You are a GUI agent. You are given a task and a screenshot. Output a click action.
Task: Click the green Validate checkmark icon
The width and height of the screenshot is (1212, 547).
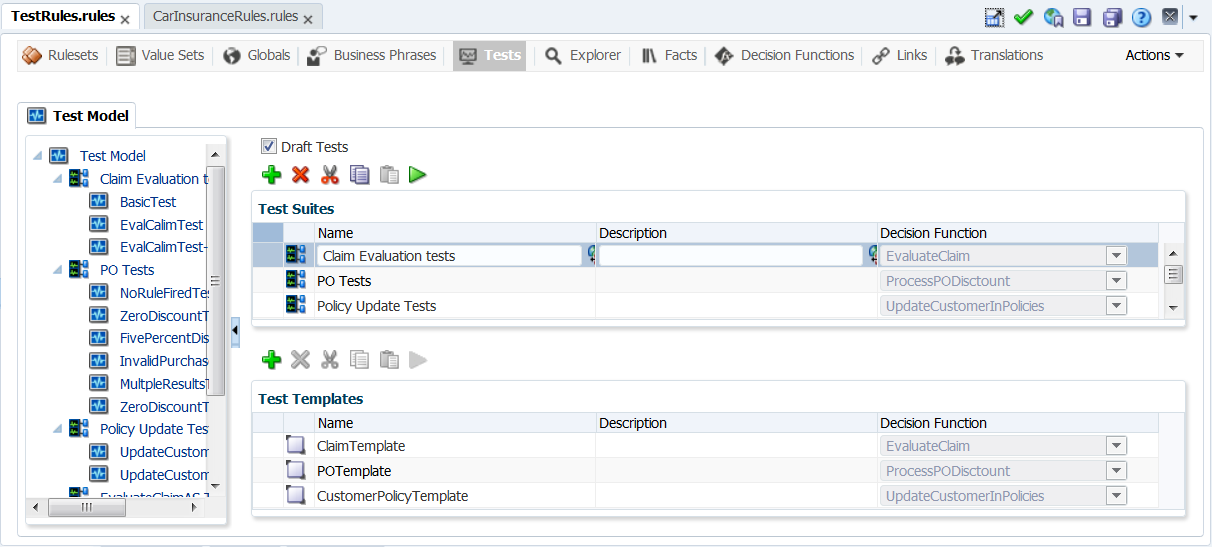point(1023,17)
